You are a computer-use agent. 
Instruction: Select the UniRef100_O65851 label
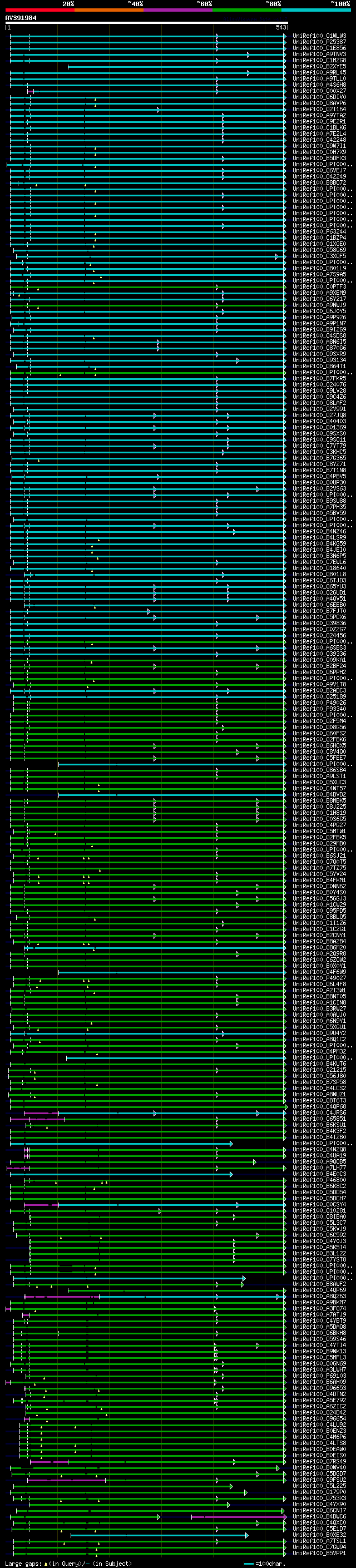click(x=319, y=1119)
